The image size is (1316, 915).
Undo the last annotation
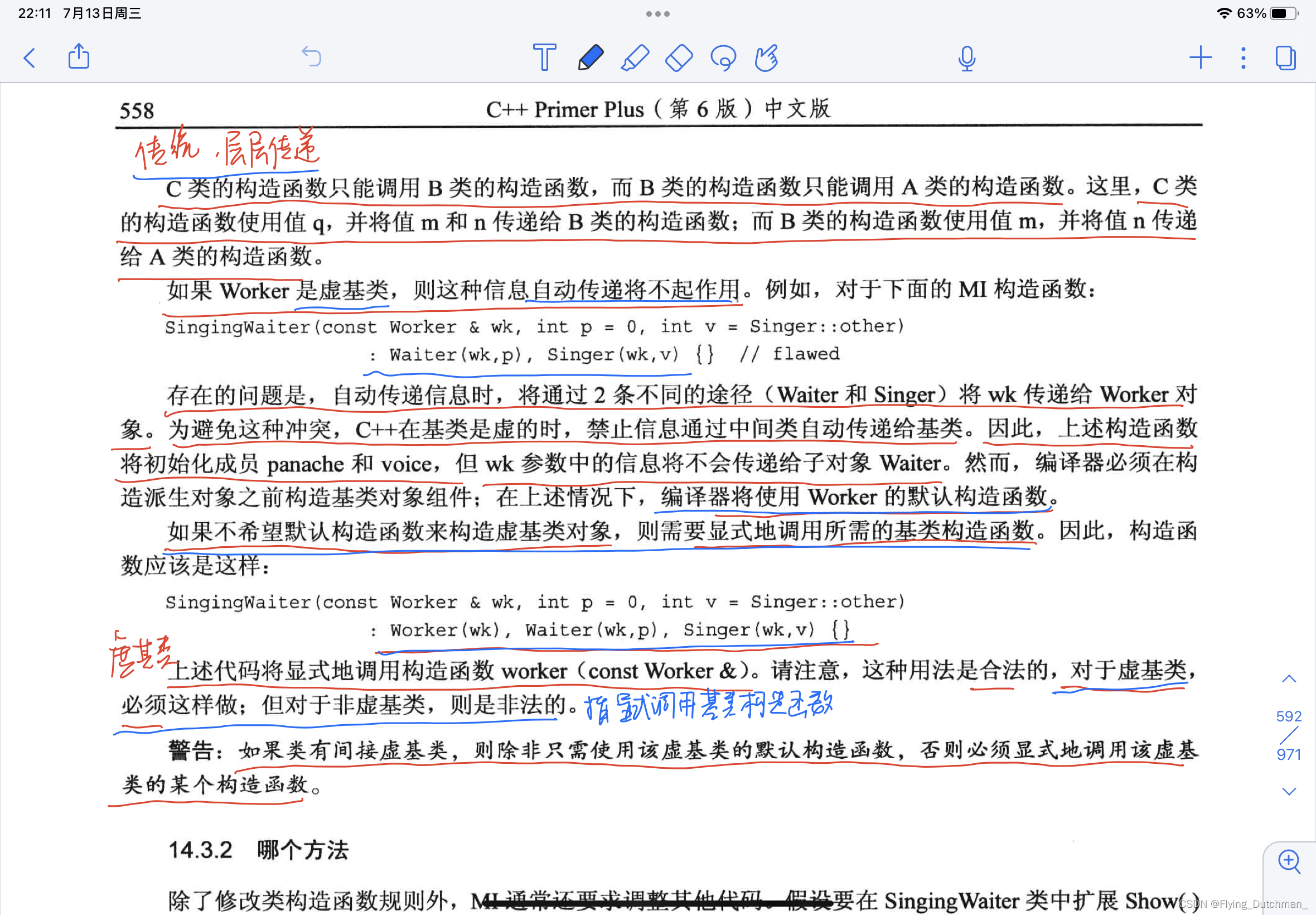[x=312, y=57]
